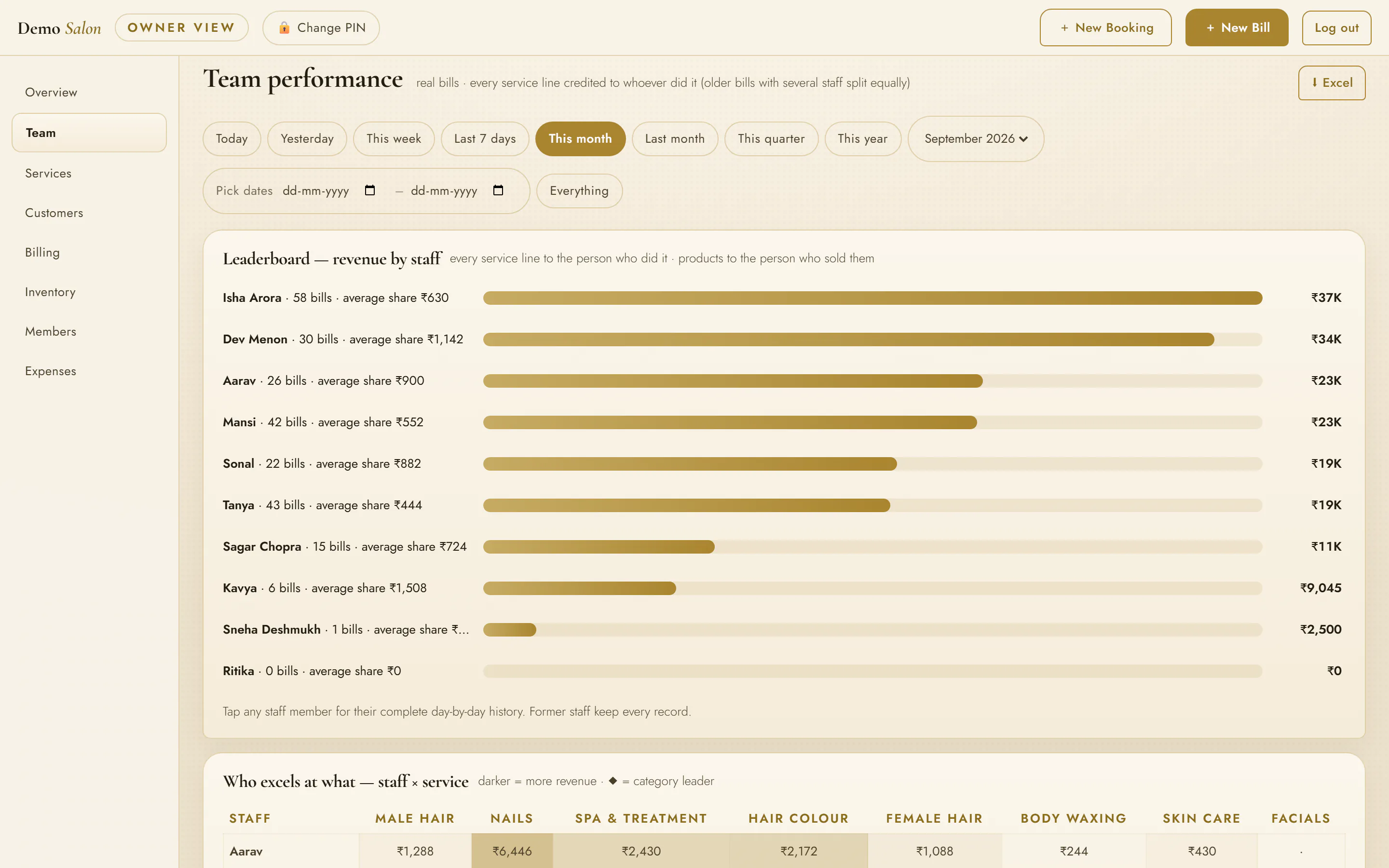Click Aarav's ₹6,446 Nails cell
Screen dimensions: 1389x868
pos(512,851)
